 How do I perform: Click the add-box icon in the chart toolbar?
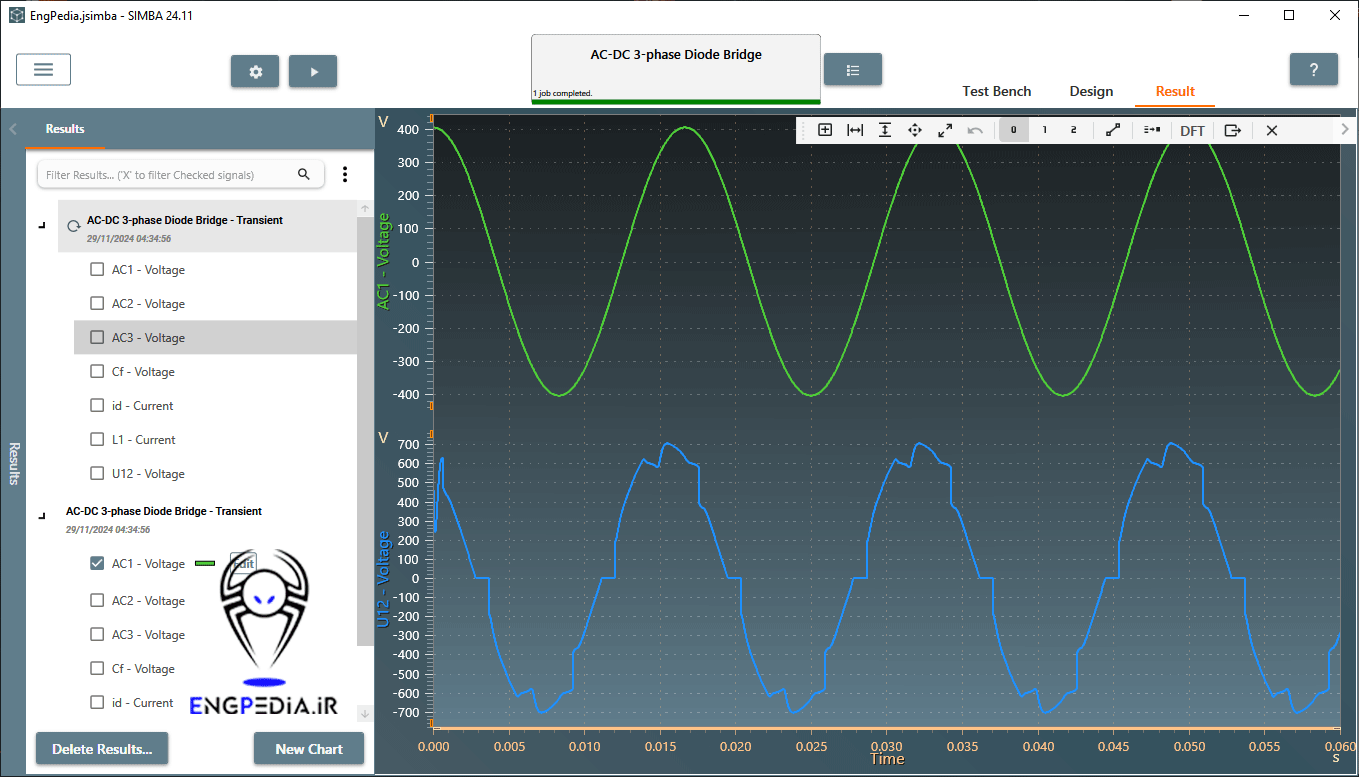[825, 130]
